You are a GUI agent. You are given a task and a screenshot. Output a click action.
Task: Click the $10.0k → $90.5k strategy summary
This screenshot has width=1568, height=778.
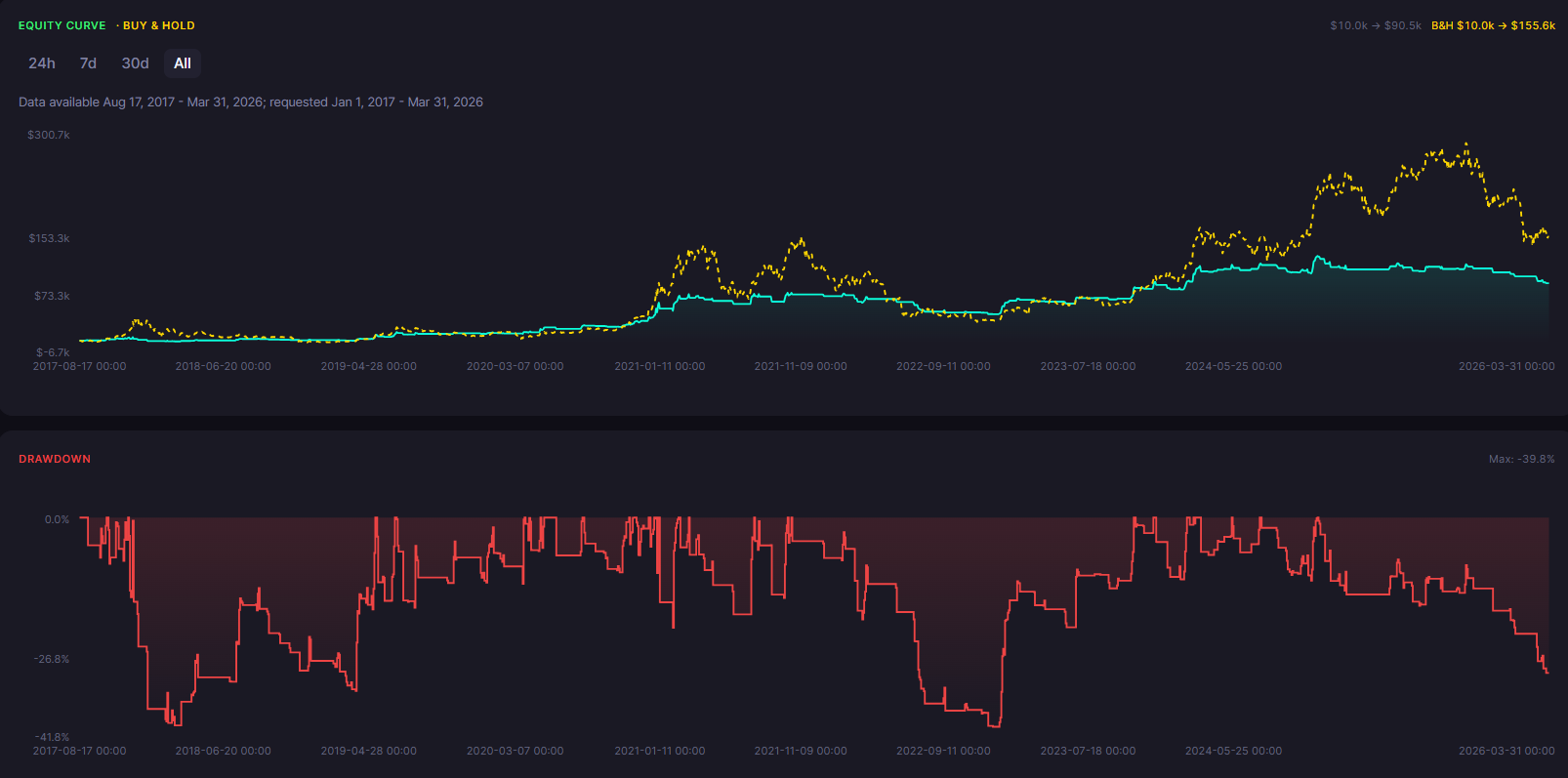coord(1376,25)
